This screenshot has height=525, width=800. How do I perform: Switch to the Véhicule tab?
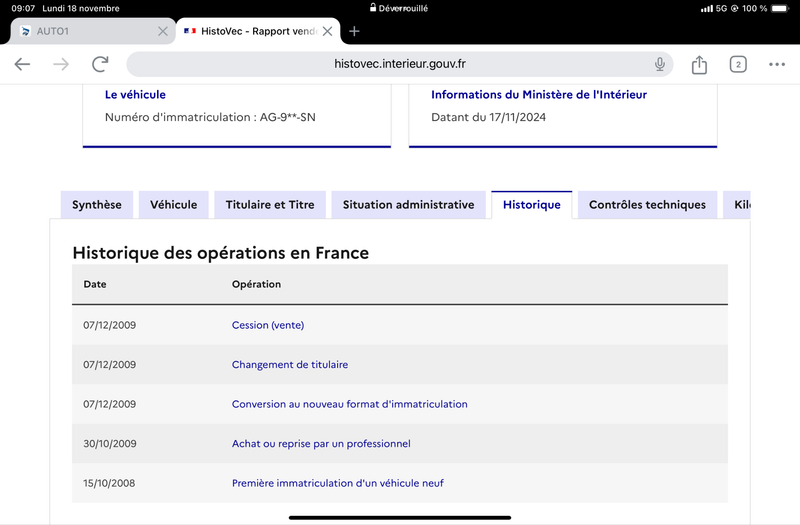[173, 205]
